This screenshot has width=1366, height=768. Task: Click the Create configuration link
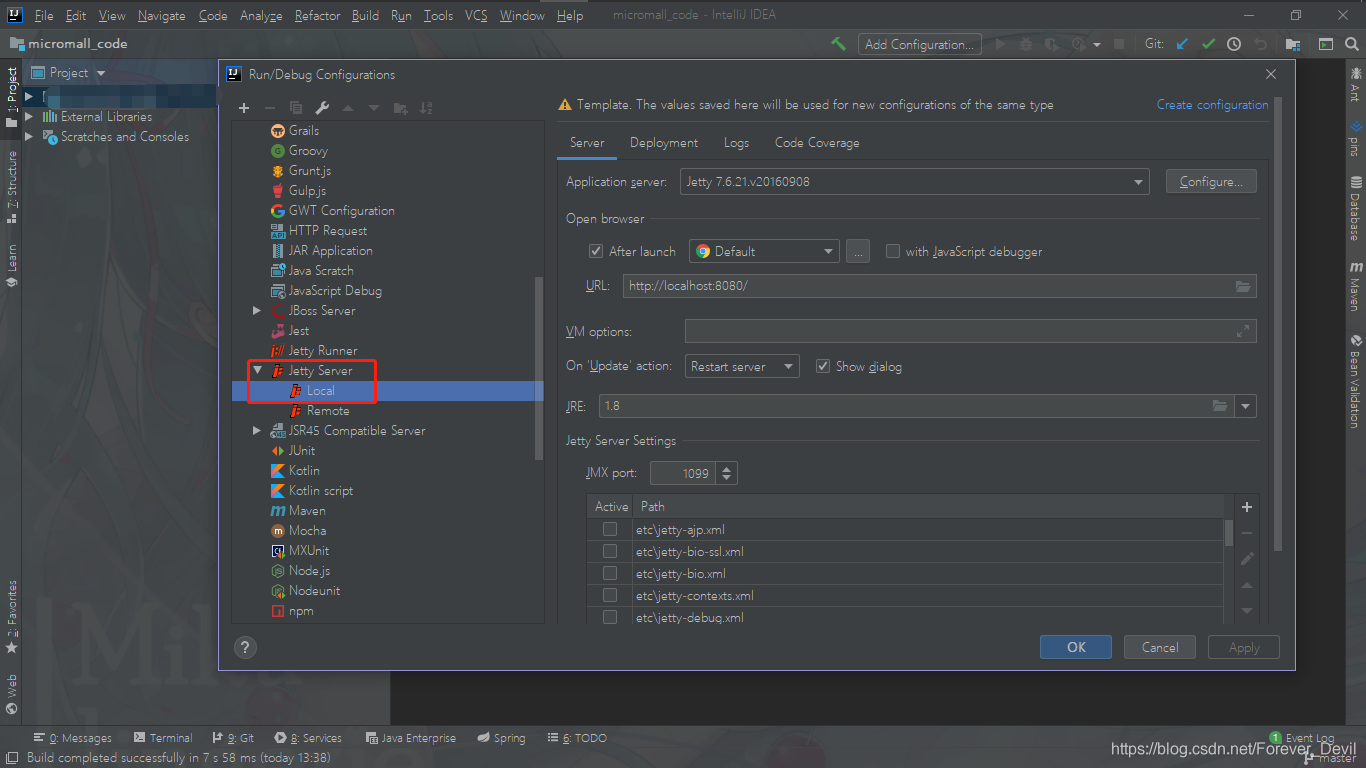coord(1212,104)
